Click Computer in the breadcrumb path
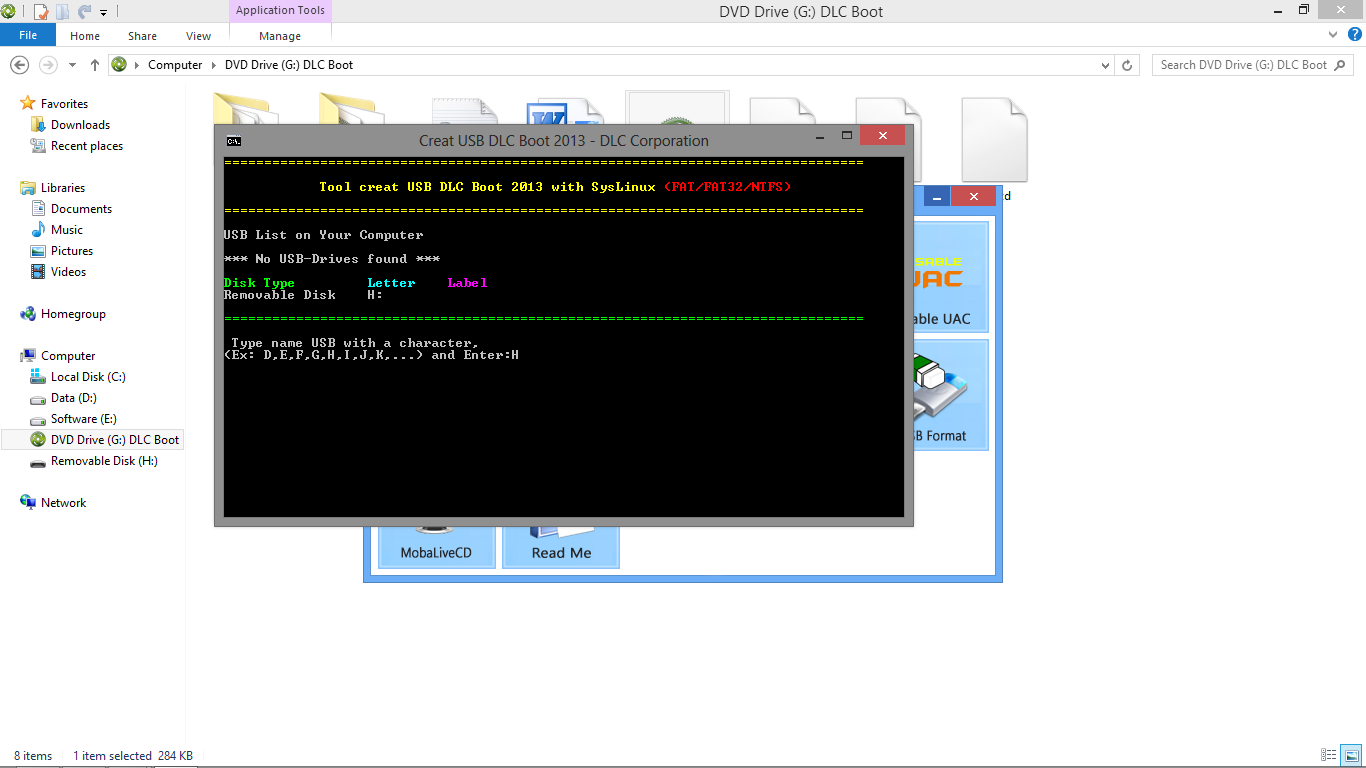The image size is (1366, 768). point(175,64)
